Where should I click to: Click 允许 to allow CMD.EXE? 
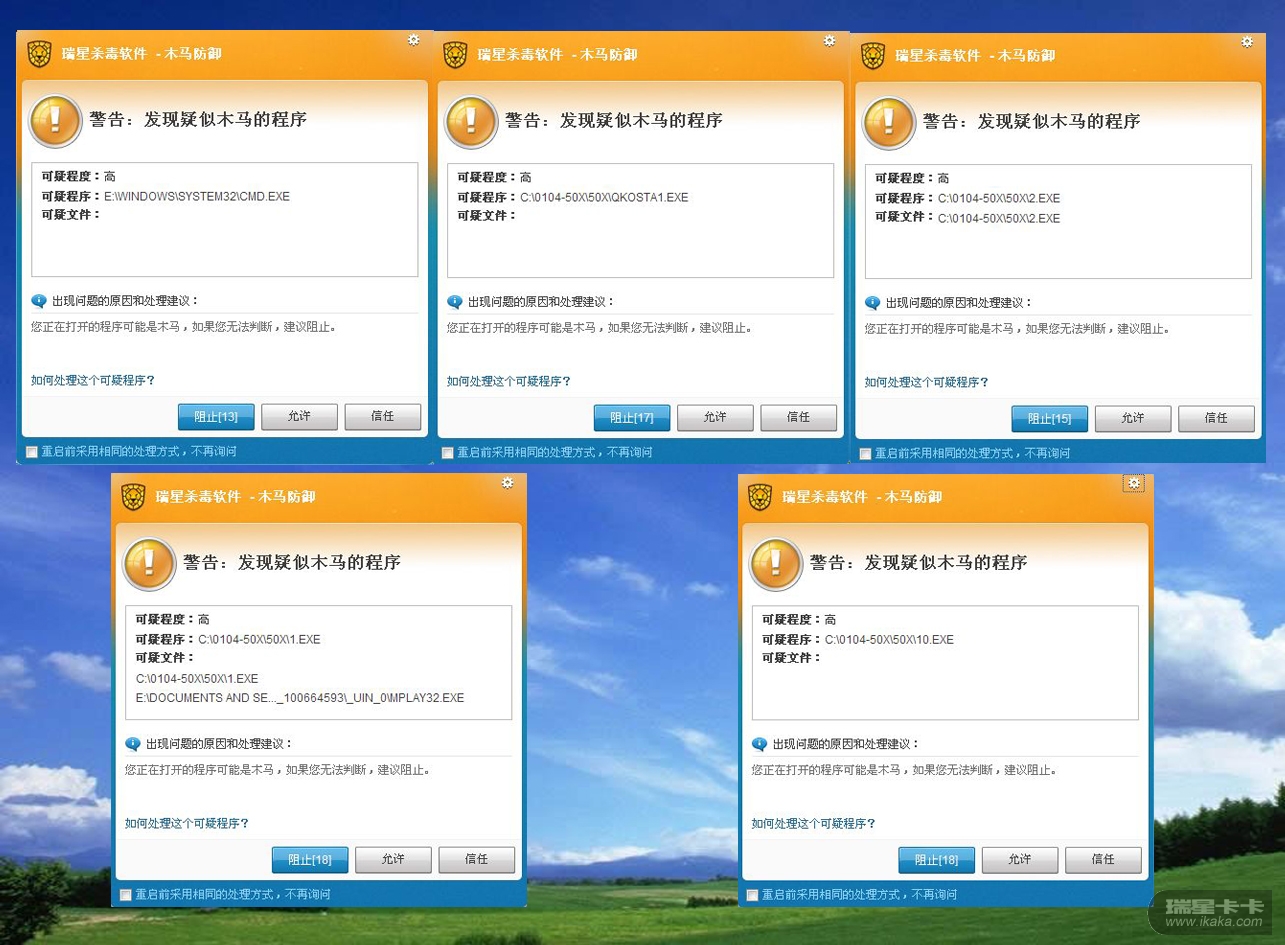click(299, 416)
